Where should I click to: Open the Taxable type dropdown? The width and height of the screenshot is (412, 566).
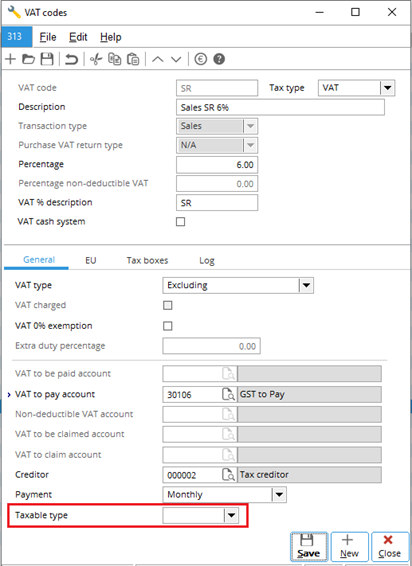231,515
